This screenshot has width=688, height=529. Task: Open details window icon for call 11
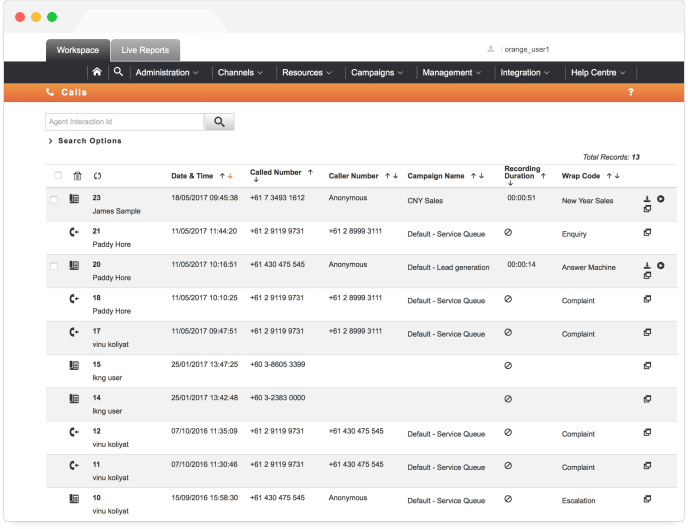click(647, 466)
